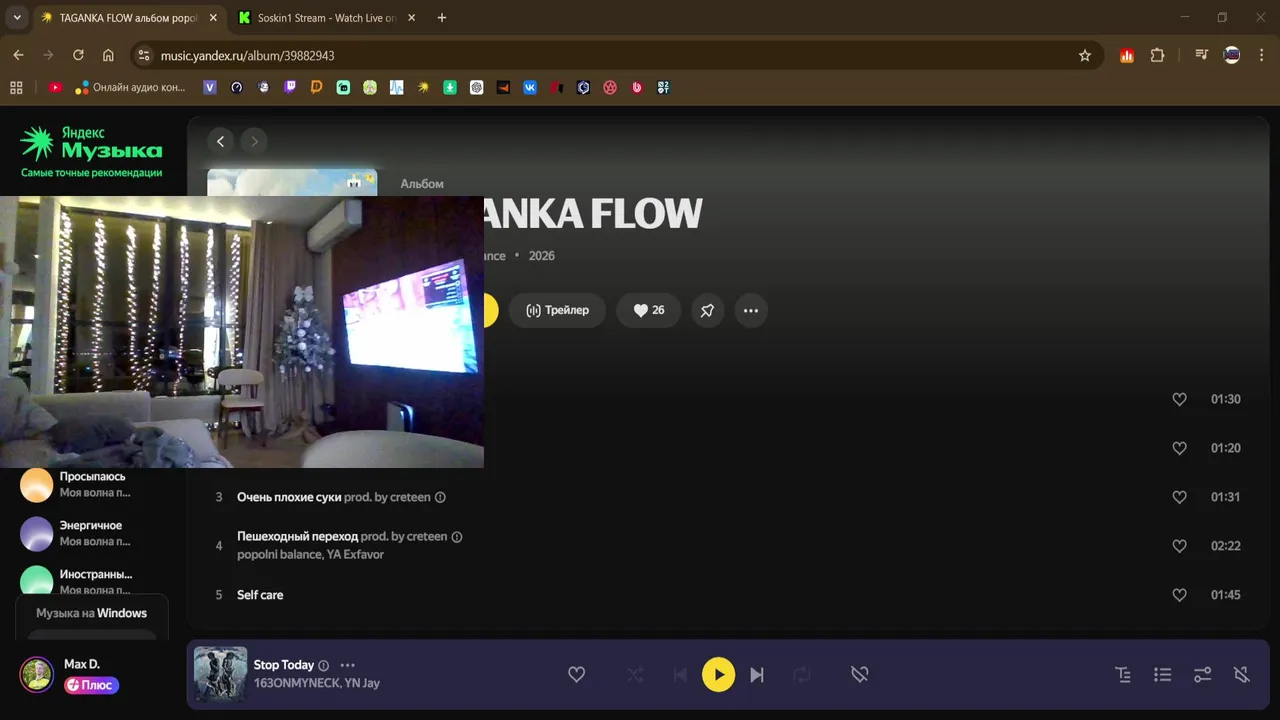Screen dimensions: 1280x720
Task: Pin the album with pin icon
Action: pyautogui.click(x=707, y=310)
